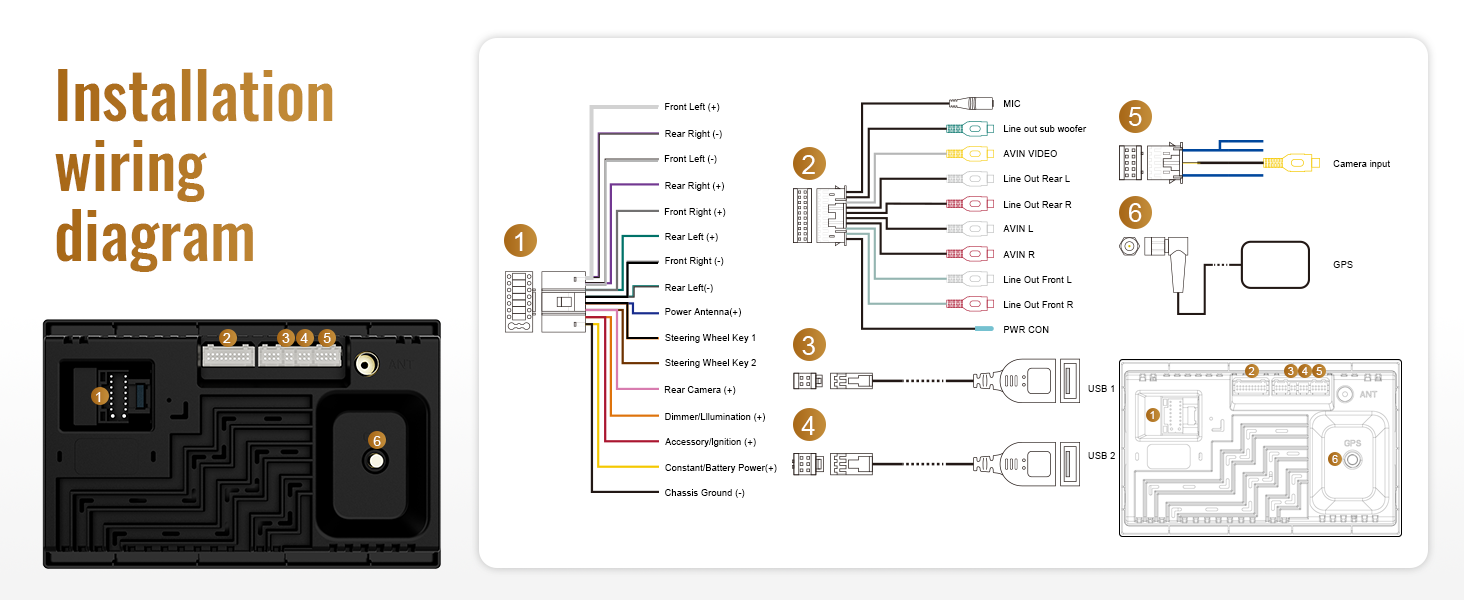Click the Constant/Battery Power(+) label
This screenshot has height=600, width=1464.
(720, 468)
